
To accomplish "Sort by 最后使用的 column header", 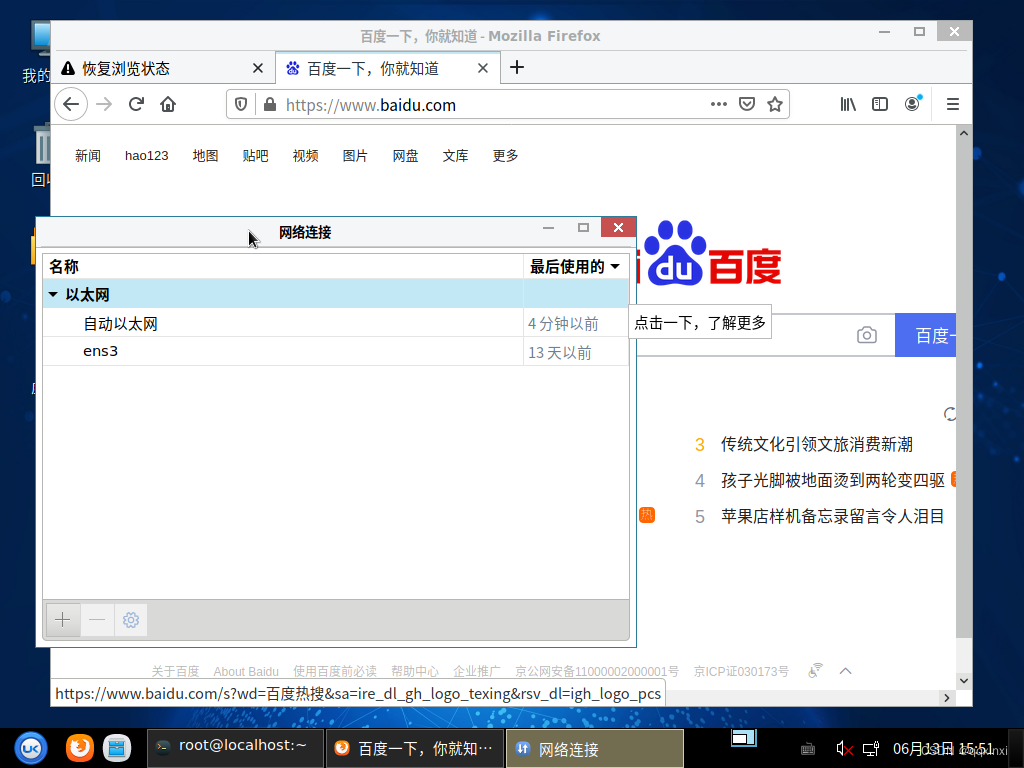I will pos(575,266).
